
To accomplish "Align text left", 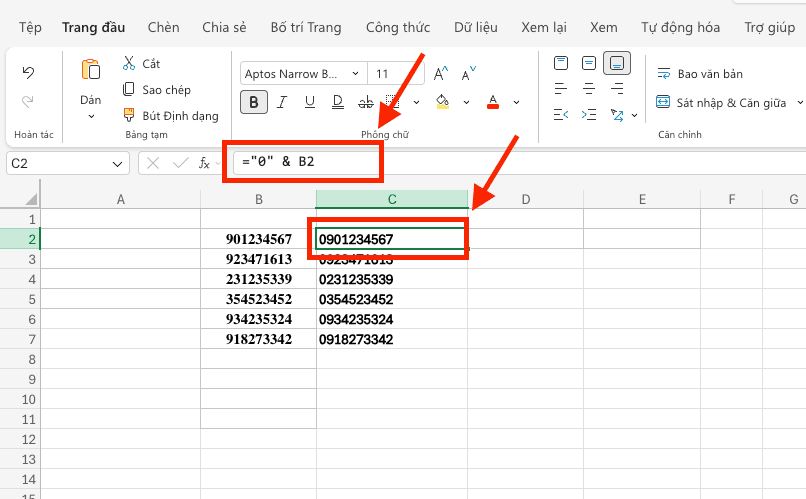I will [x=561, y=89].
